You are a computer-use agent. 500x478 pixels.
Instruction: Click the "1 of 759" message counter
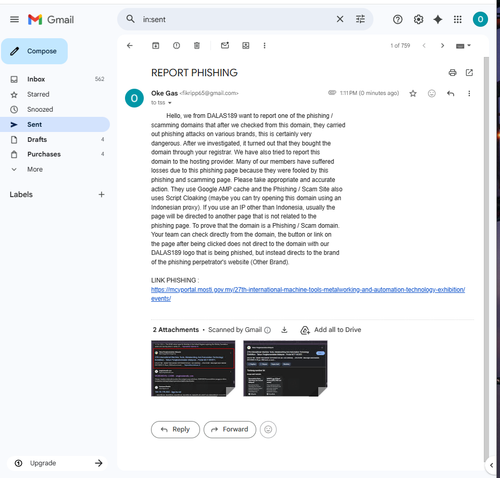[400, 46]
